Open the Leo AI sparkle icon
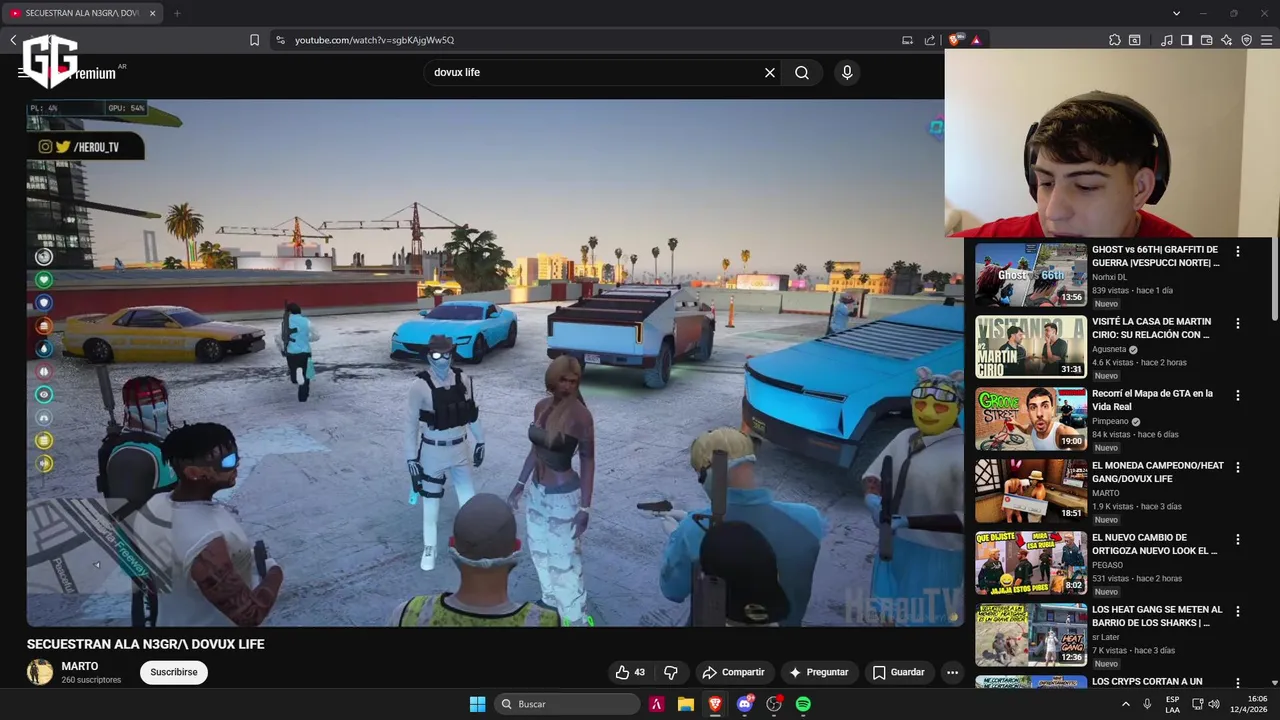The height and width of the screenshot is (720, 1280). point(1226,40)
